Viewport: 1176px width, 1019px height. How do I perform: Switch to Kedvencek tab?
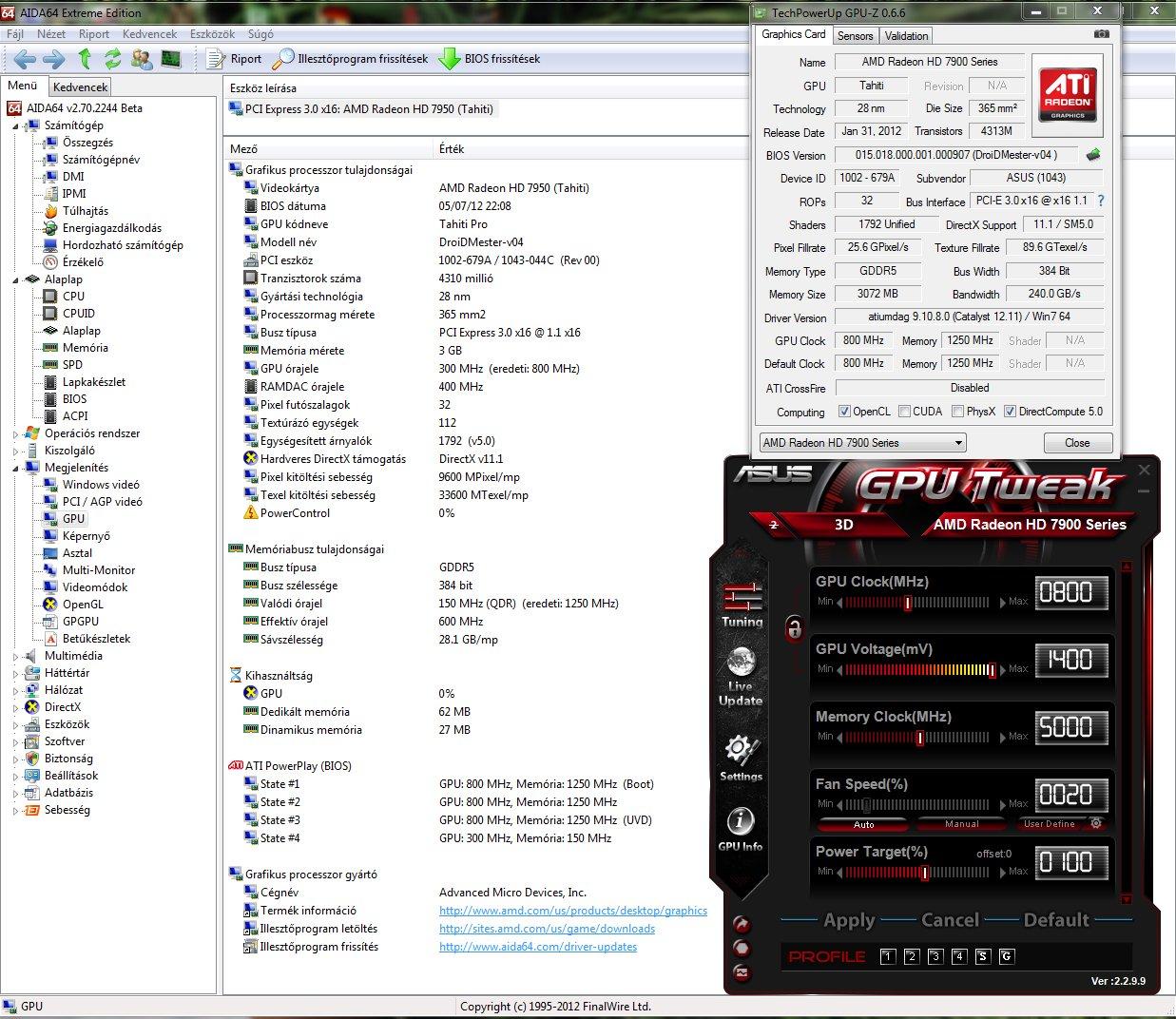click(81, 87)
